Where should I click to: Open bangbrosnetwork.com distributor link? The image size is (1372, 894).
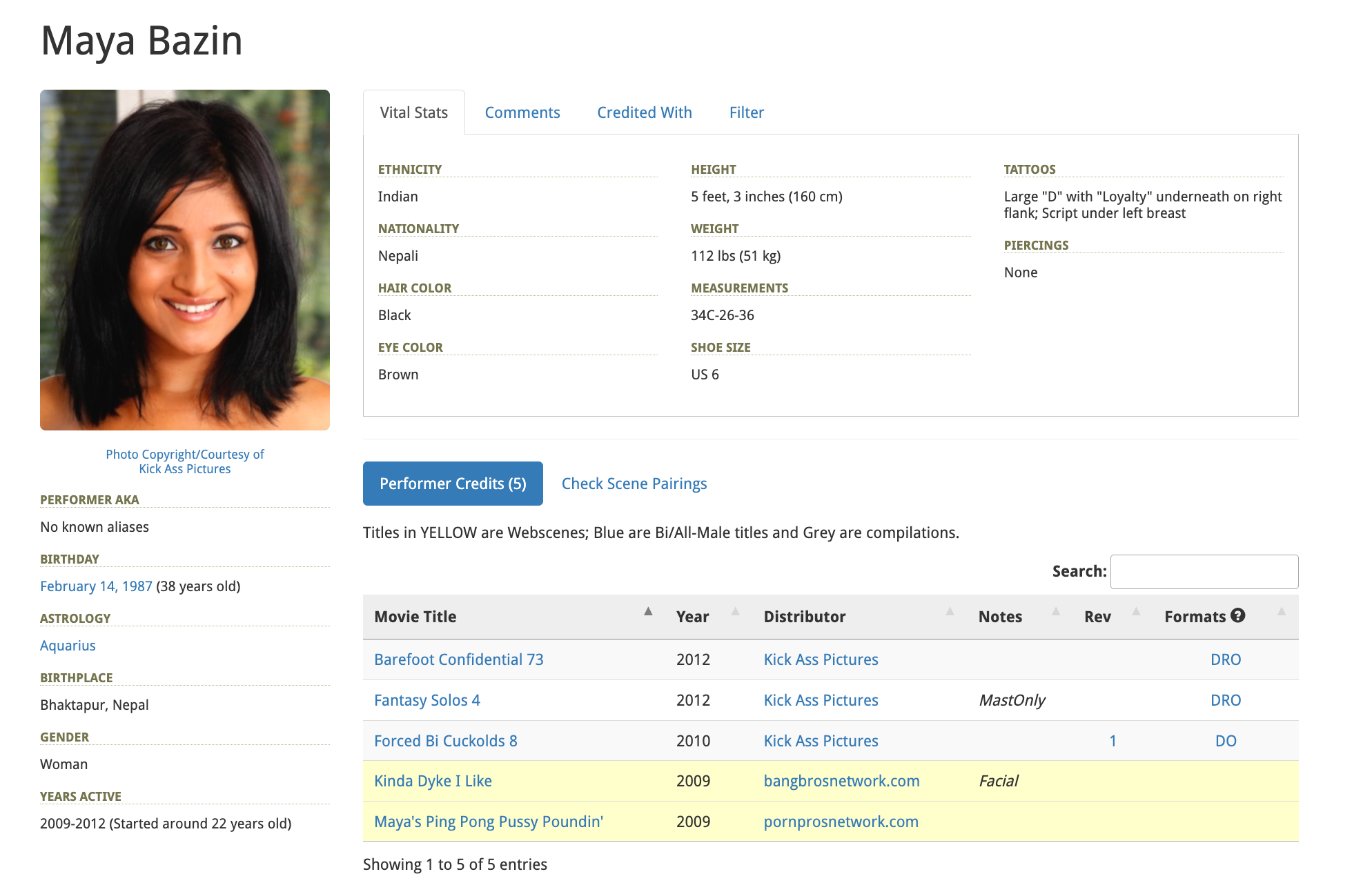(x=841, y=781)
